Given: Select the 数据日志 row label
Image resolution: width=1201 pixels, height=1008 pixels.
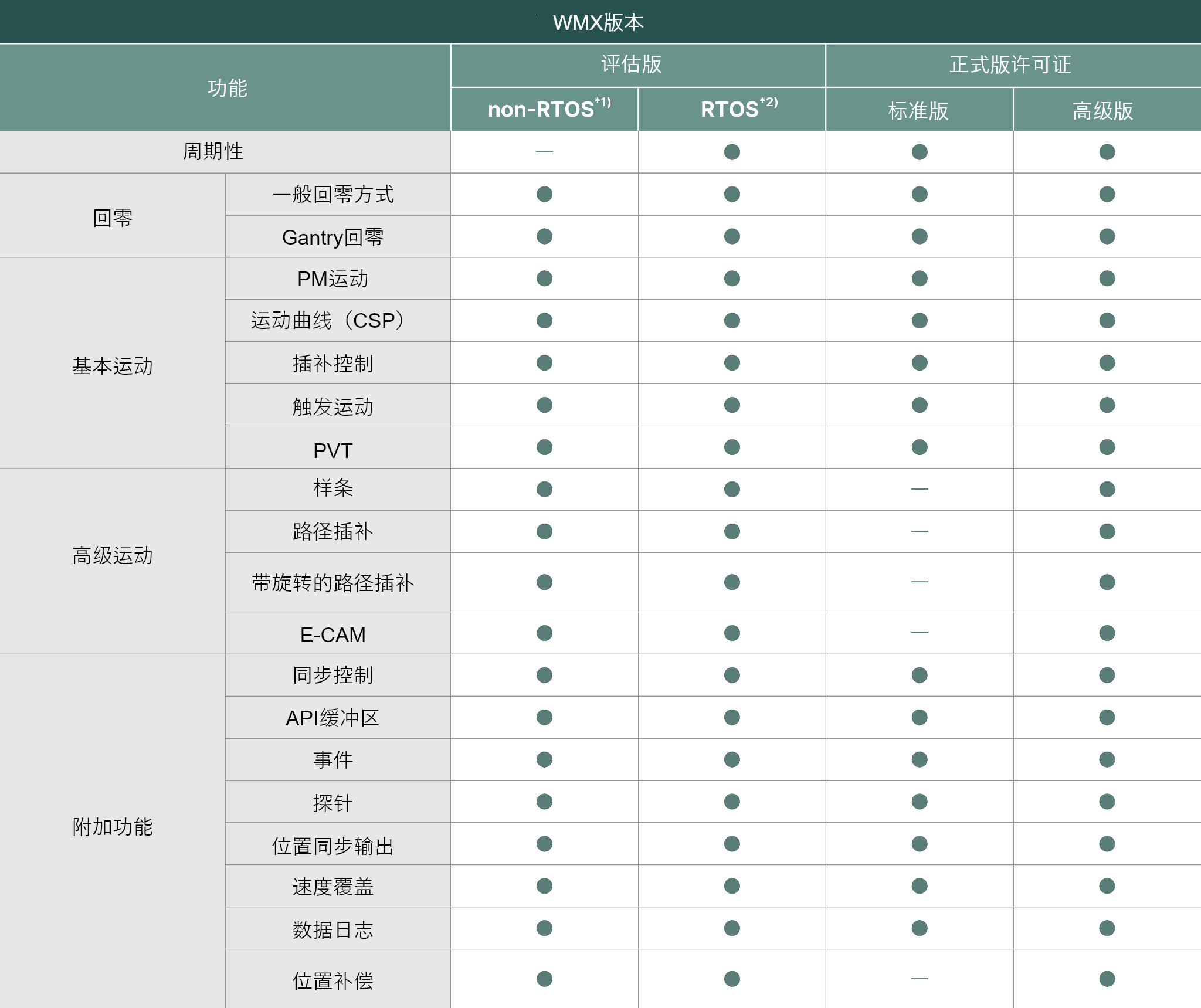Looking at the screenshot, I should (x=338, y=928).
